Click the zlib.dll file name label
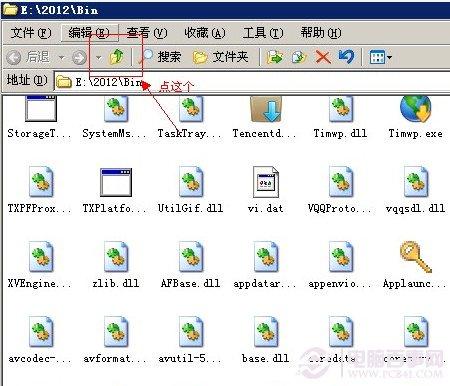The width and height of the screenshot is (450, 386). pos(116,284)
